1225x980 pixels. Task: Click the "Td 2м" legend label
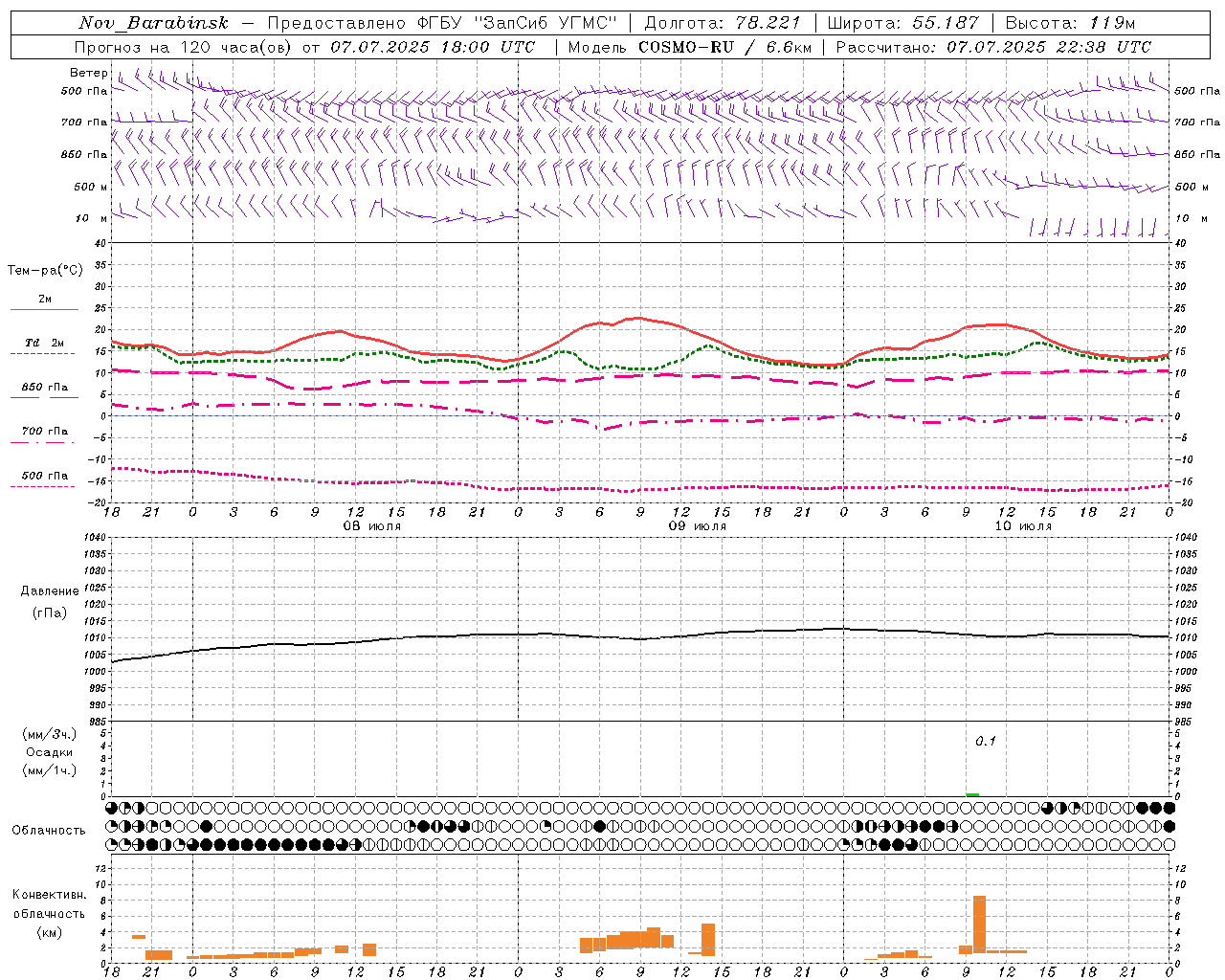44,343
